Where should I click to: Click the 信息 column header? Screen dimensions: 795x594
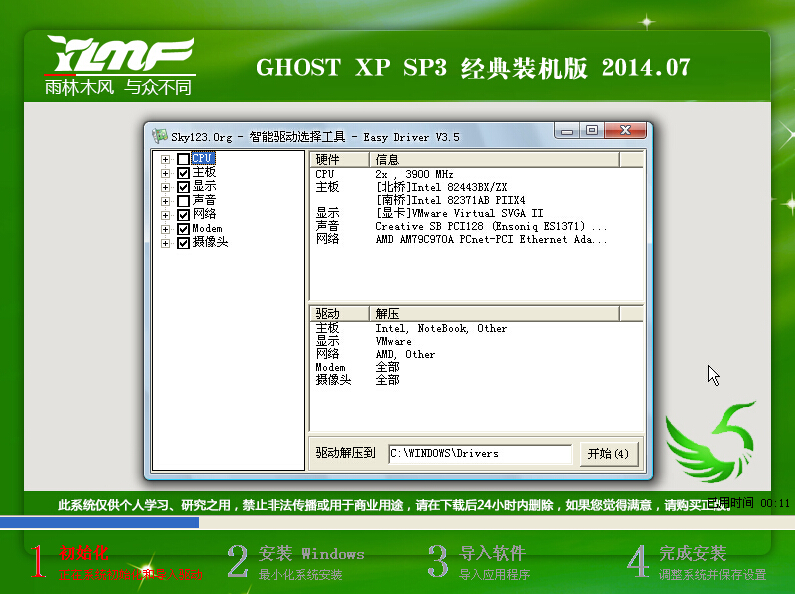point(494,160)
